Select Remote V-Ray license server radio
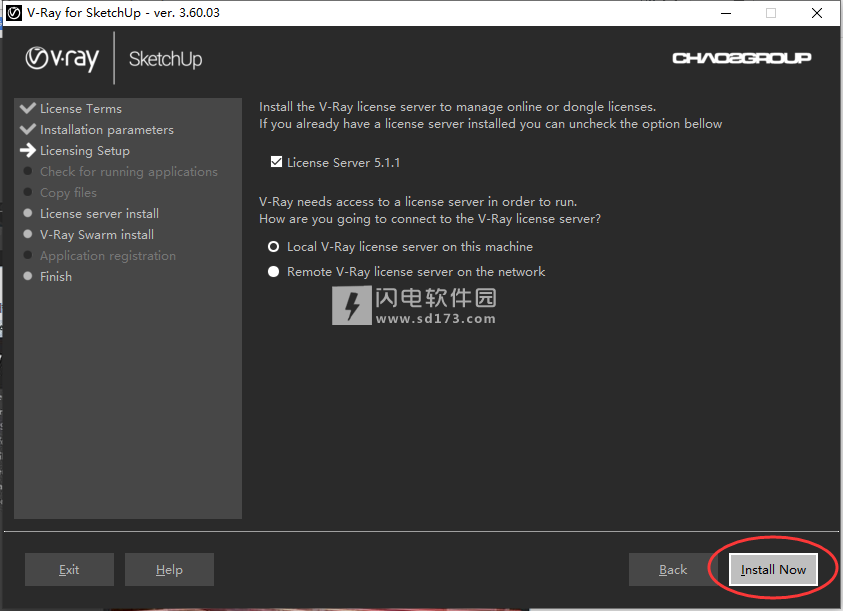This screenshot has width=843, height=611. tap(274, 272)
